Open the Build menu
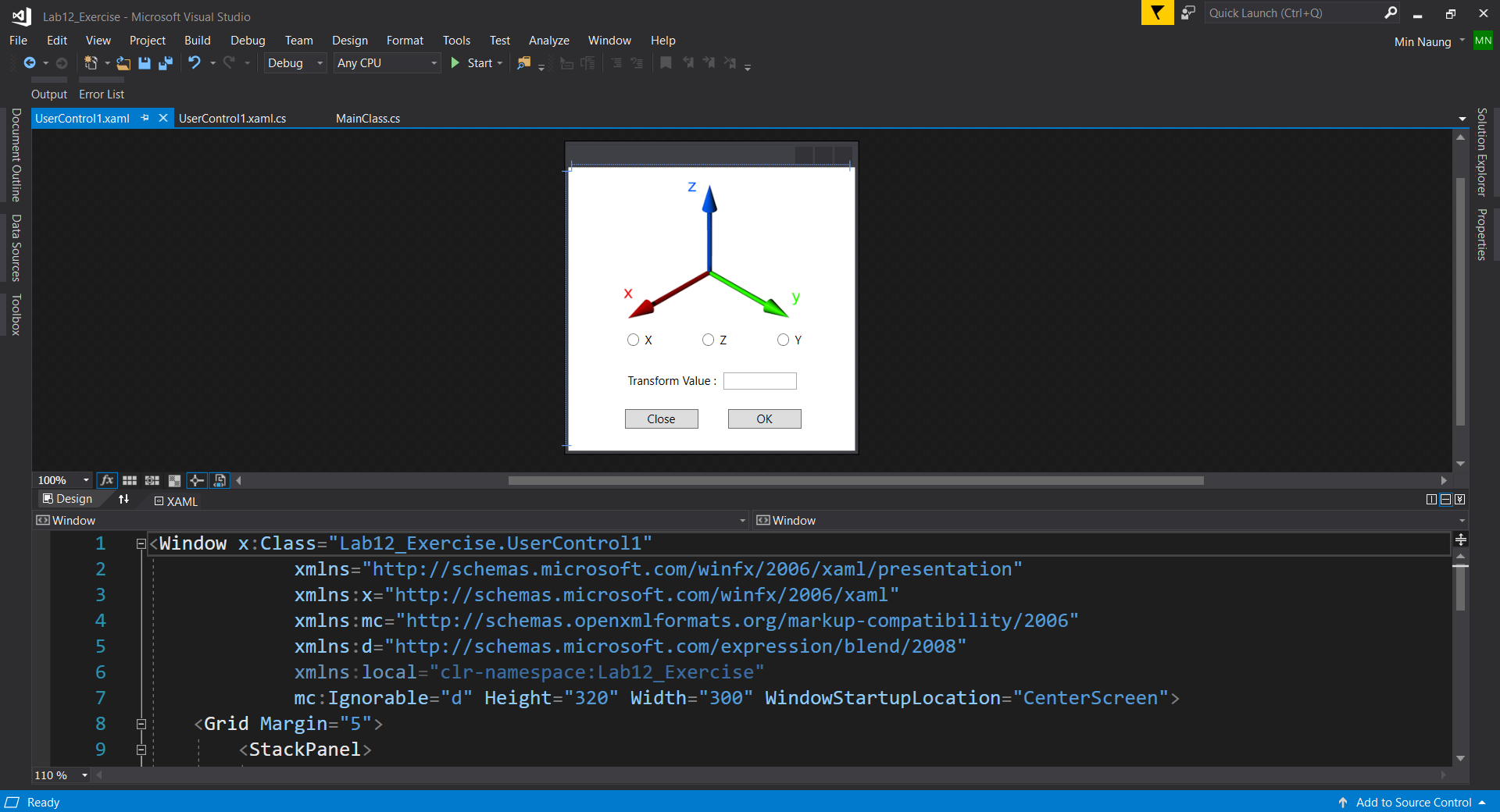The height and width of the screenshot is (812, 1500). 197,40
